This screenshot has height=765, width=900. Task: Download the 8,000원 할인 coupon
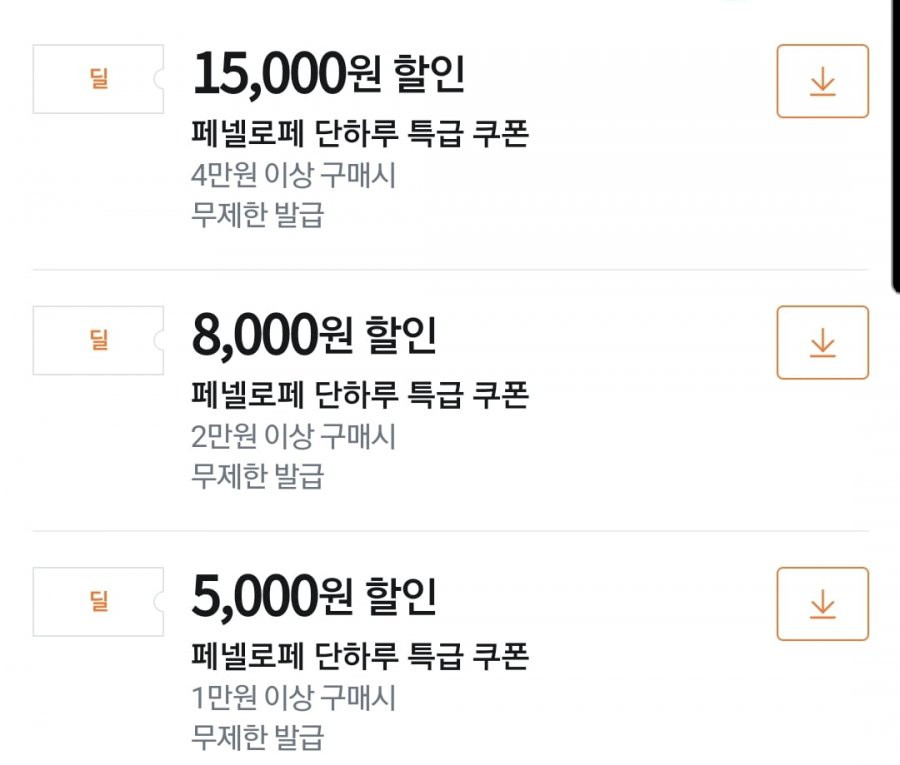point(823,343)
